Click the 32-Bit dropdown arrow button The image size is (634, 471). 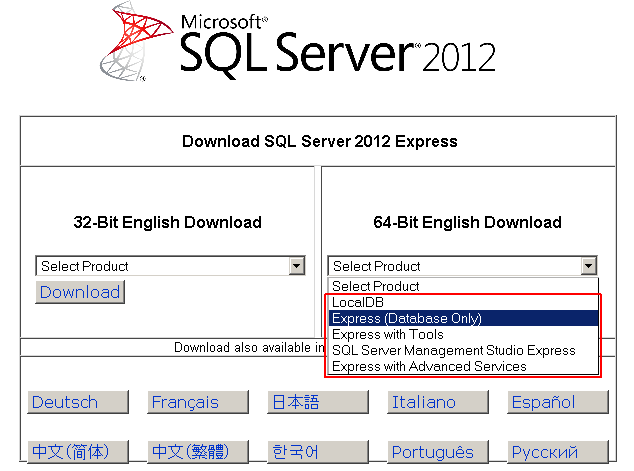pyautogui.click(x=296, y=266)
